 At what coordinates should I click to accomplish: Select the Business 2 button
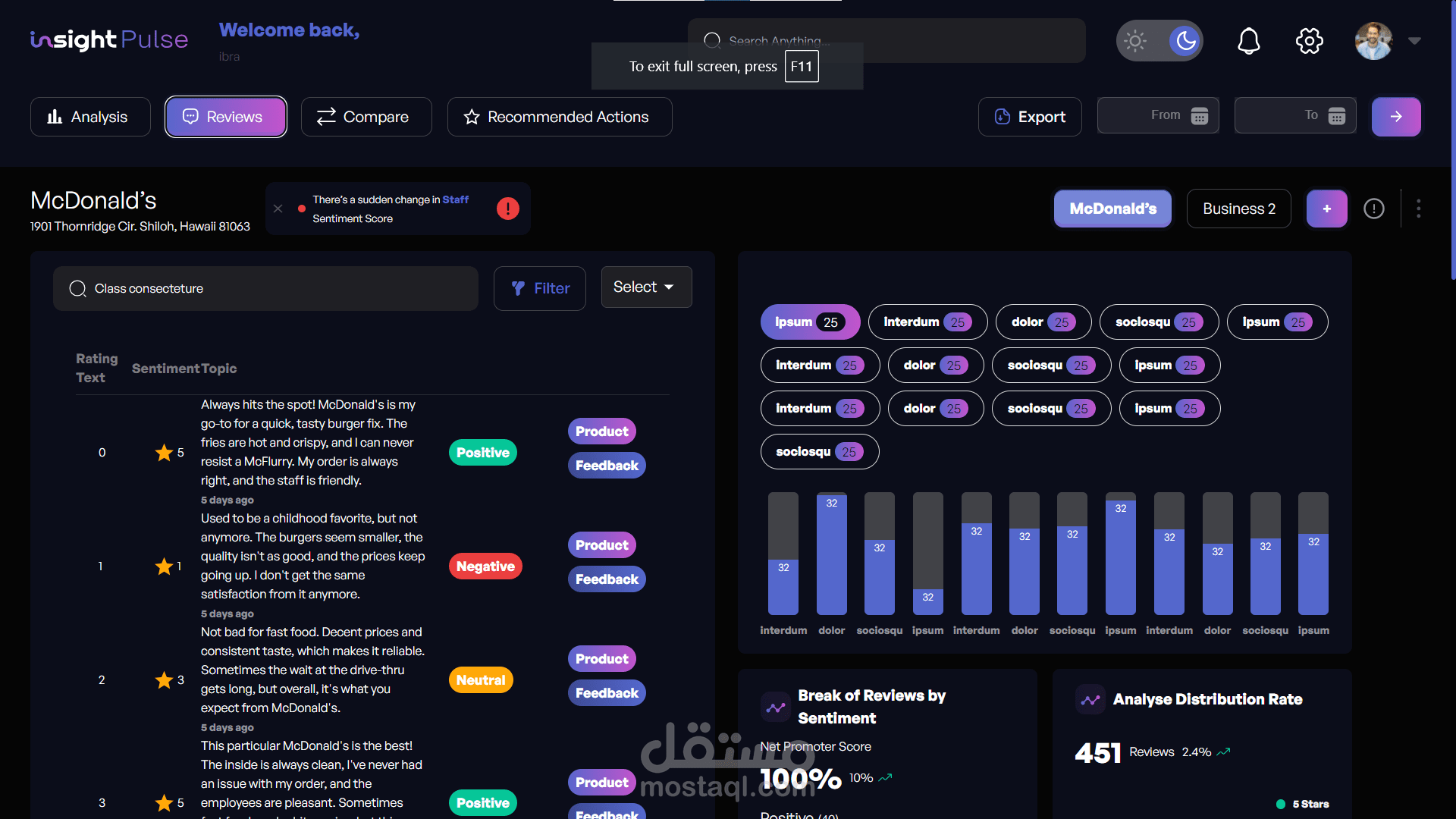[1238, 209]
